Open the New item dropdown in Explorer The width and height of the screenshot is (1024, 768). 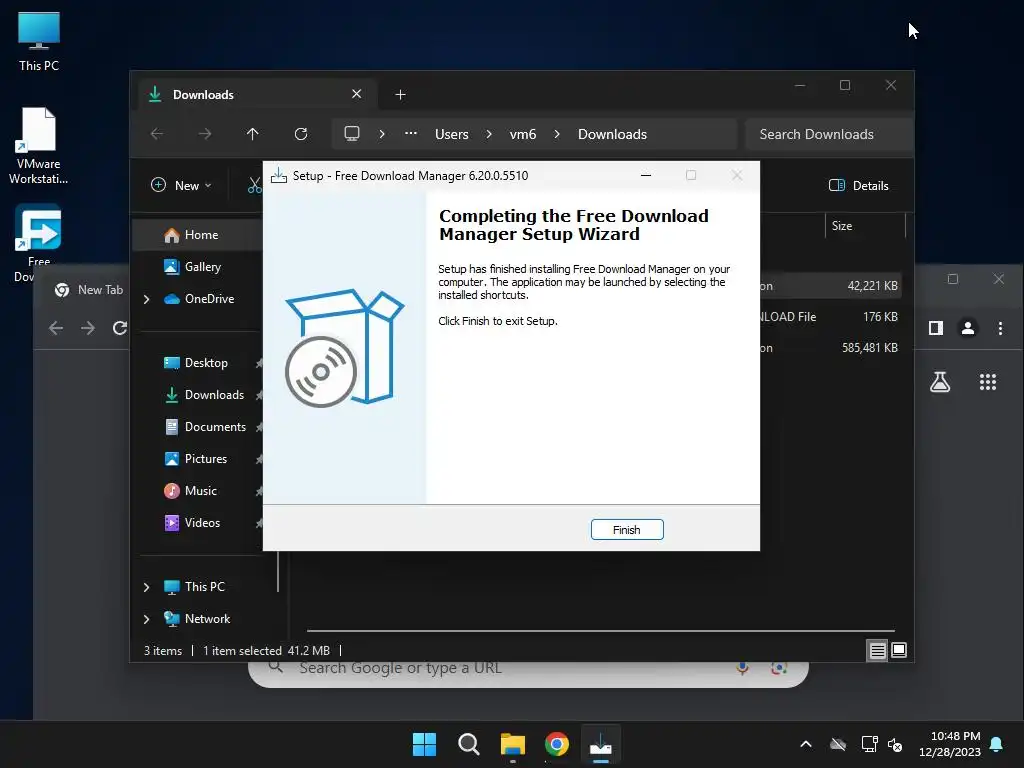click(181, 185)
